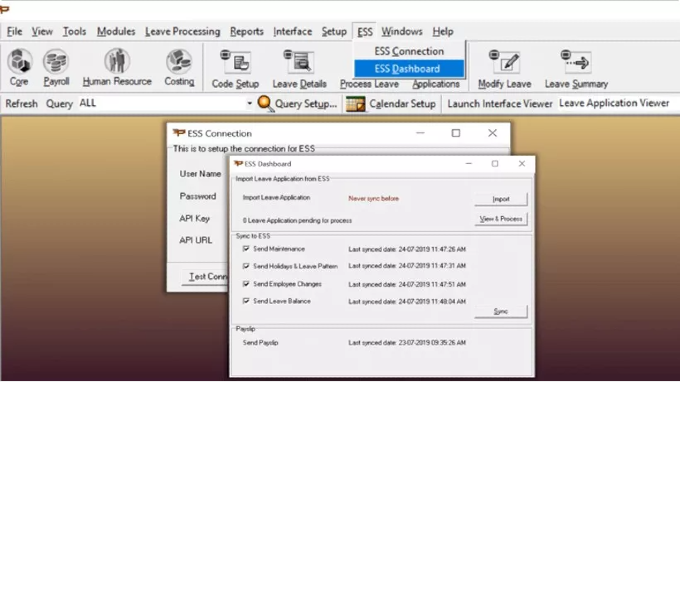Maximize the ESS Connection window
Screen dimensions: 680x606
click(456, 133)
